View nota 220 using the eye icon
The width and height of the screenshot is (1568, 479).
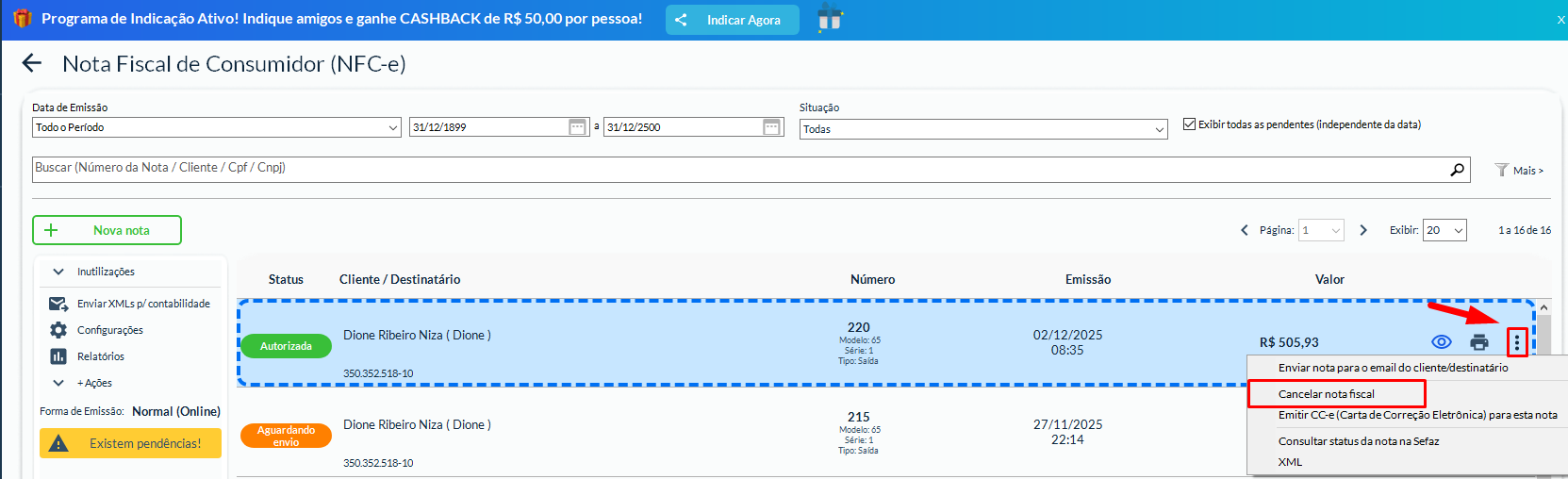(1441, 342)
